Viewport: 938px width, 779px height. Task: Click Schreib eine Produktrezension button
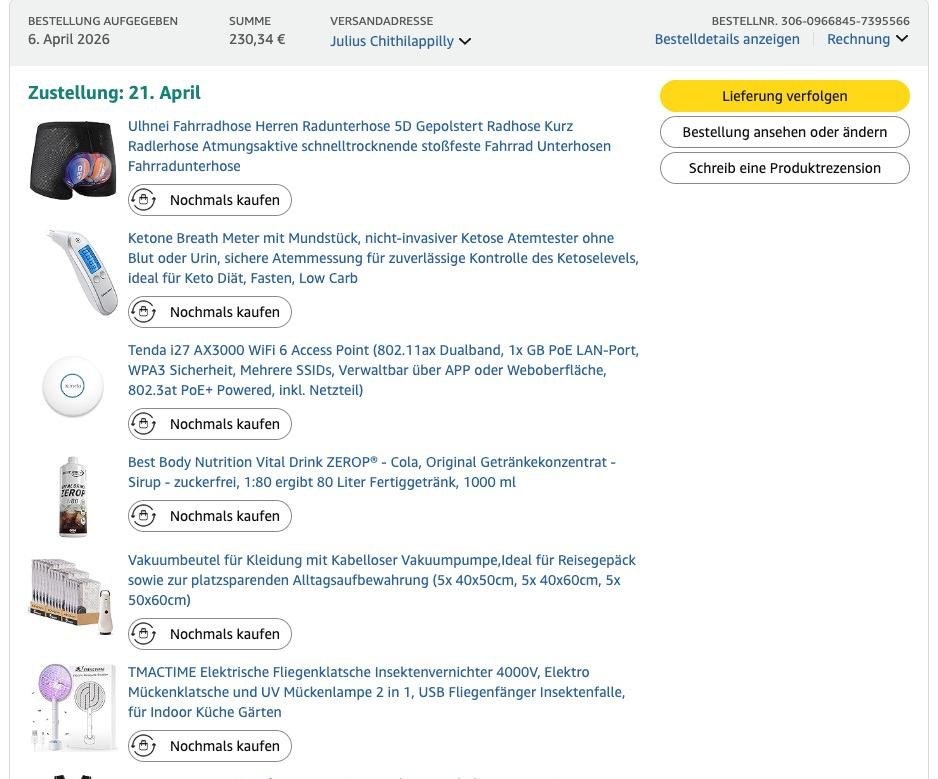point(784,168)
